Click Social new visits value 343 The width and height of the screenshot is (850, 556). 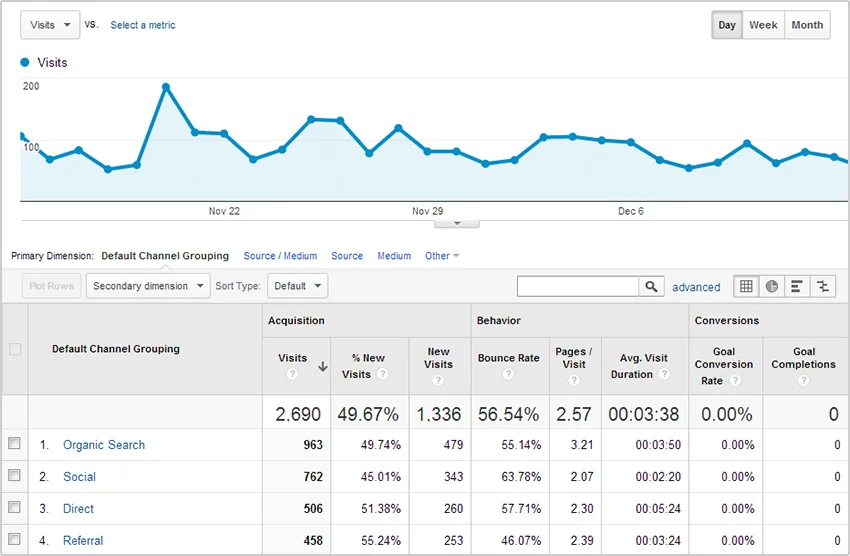[x=453, y=477]
